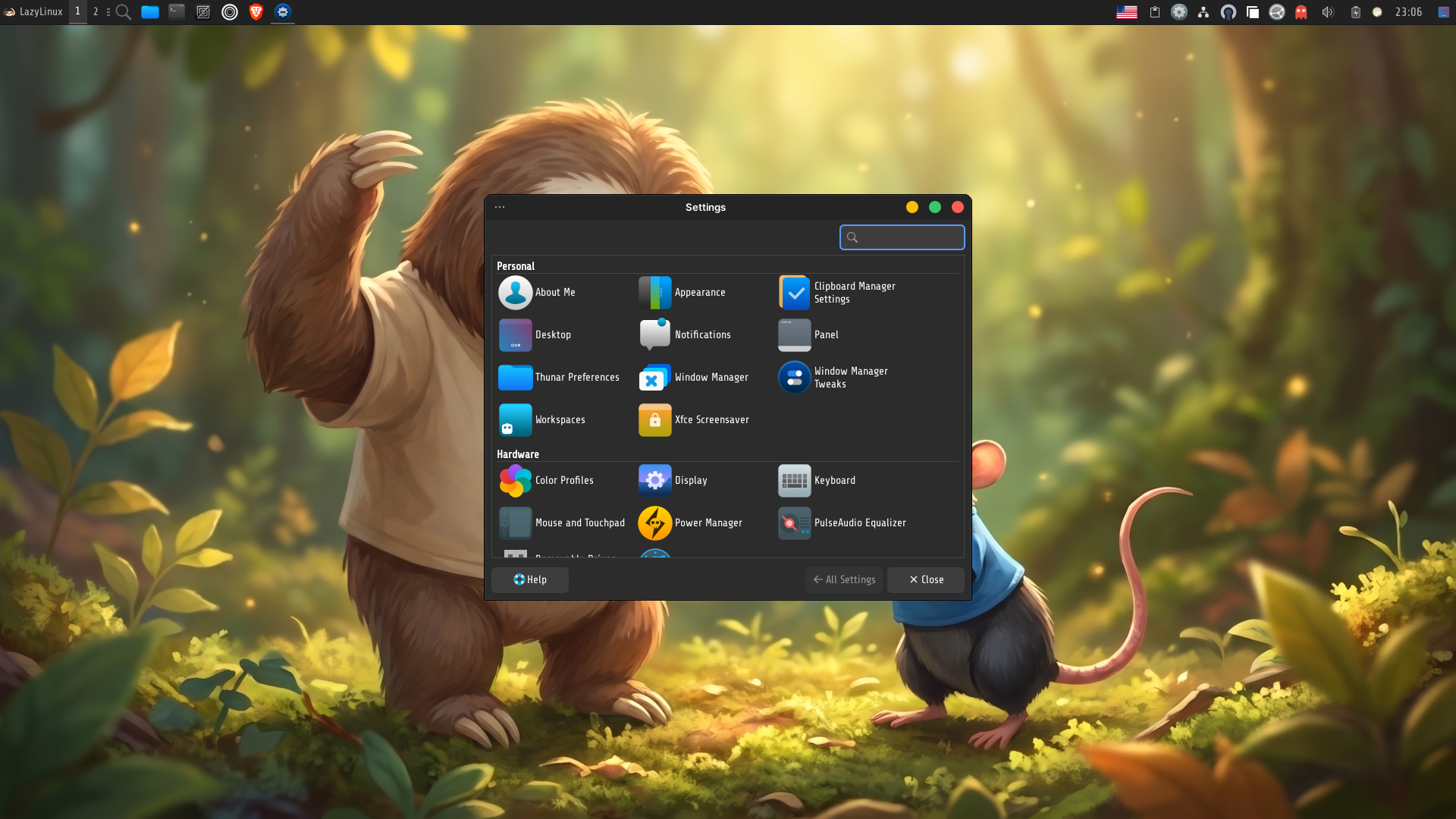Open Mouse and Touchpad settings
The height and width of the screenshot is (819, 1456).
click(562, 523)
